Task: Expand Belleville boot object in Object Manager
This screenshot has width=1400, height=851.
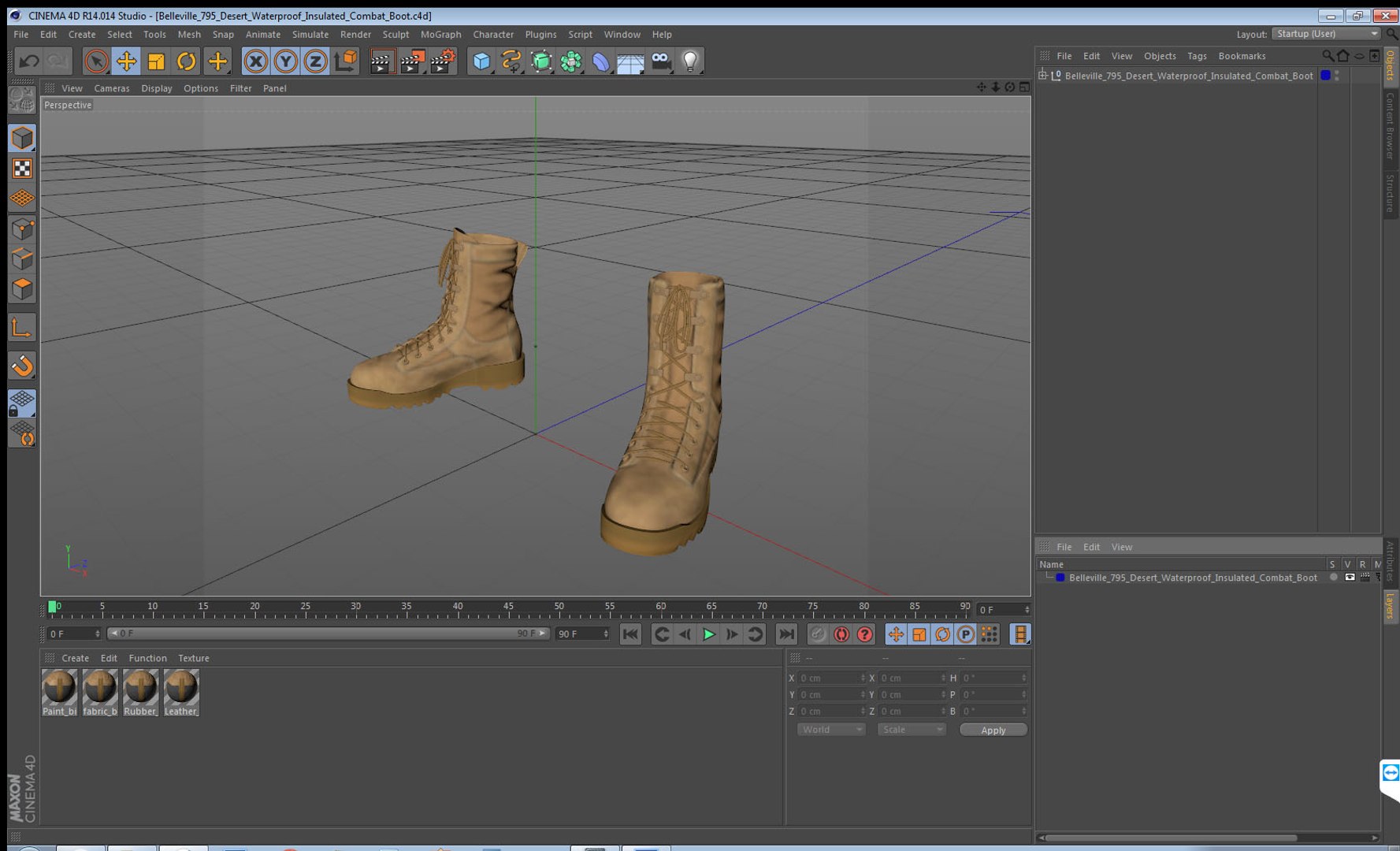Action: coord(1043,76)
